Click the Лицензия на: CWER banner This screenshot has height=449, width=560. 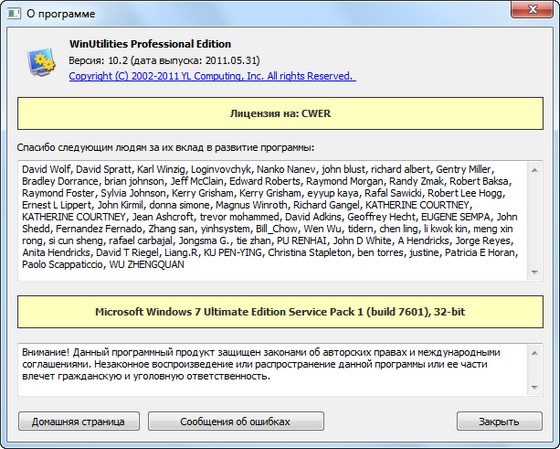click(280, 114)
